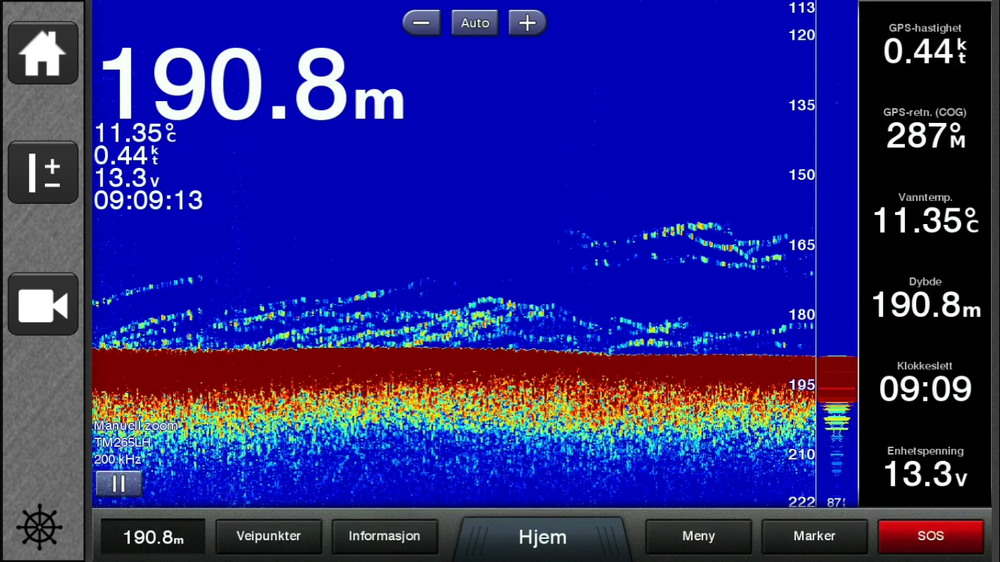Select the Klokkeslett data field
This screenshot has width=1000, height=562.
tap(925, 383)
